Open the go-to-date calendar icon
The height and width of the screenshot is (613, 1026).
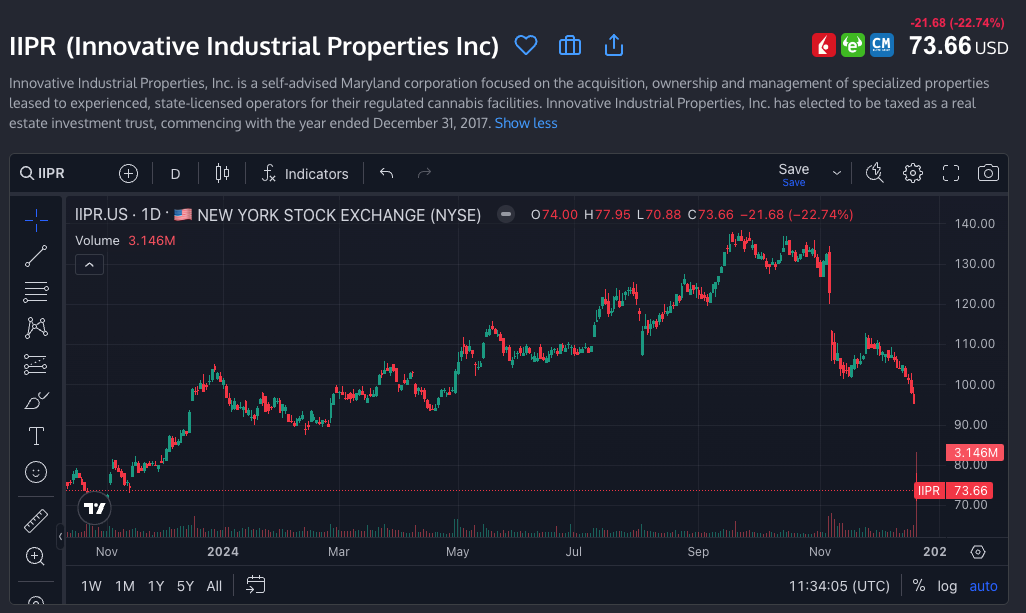(255, 585)
